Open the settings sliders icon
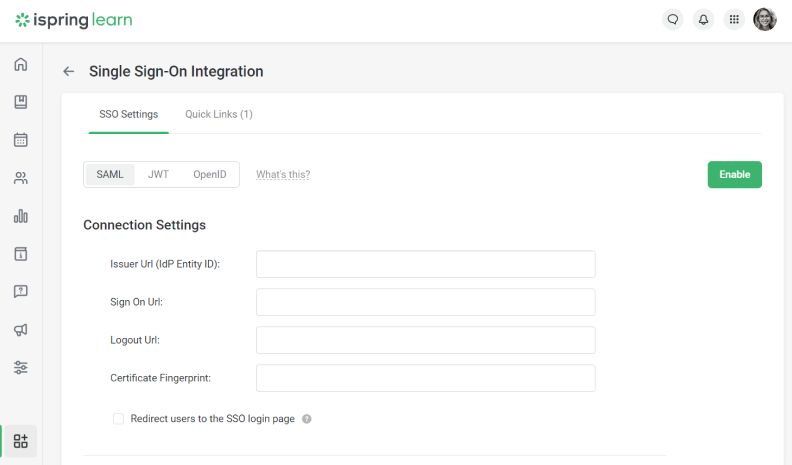The height and width of the screenshot is (465, 792). [21, 368]
